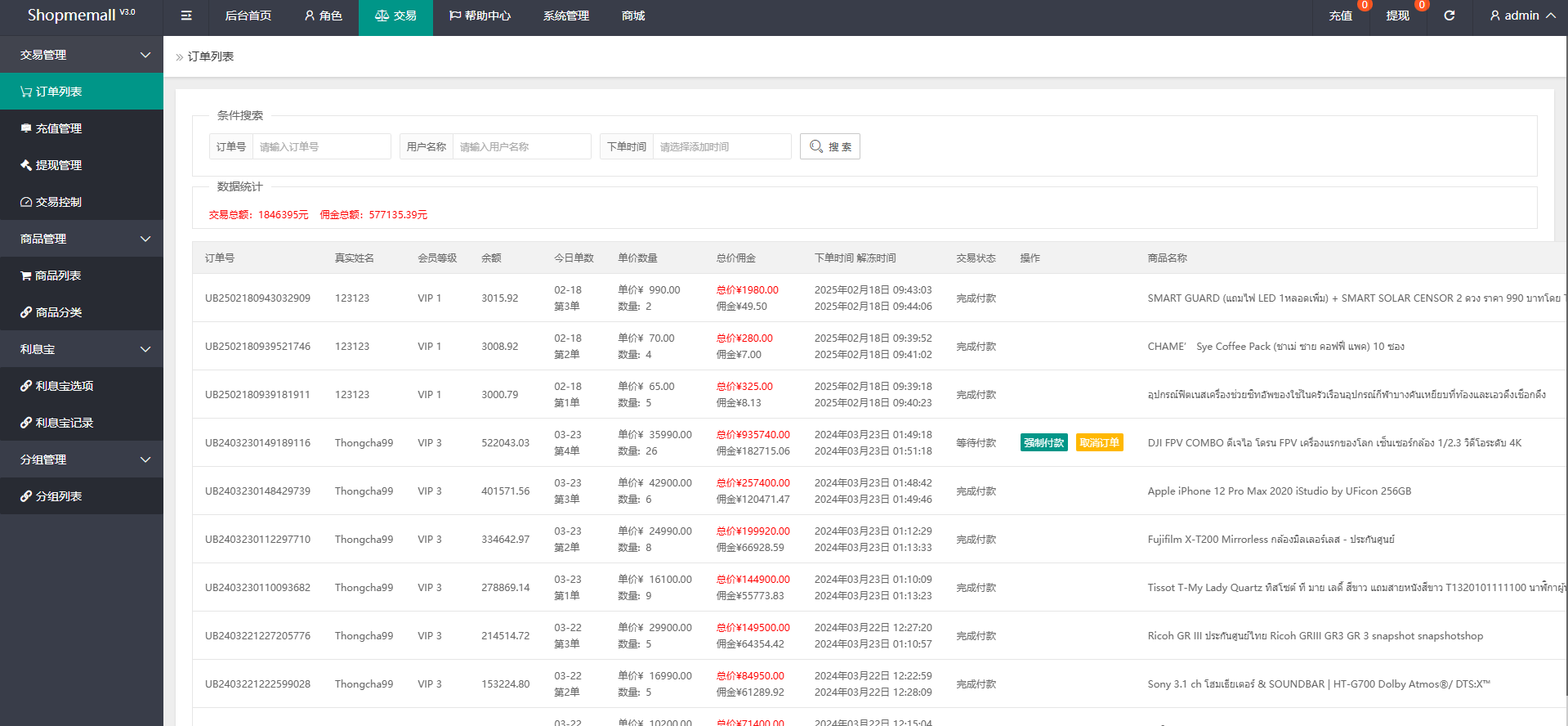Collapse the 商品管理 sidebar section
Image resolution: width=1568 pixels, height=726 pixels.
click(x=82, y=239)
